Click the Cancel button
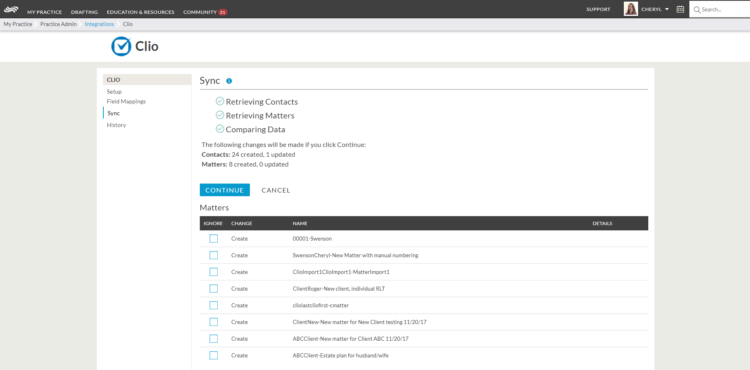The width and height of the screenshot is (750, 370). pos(276,190)
